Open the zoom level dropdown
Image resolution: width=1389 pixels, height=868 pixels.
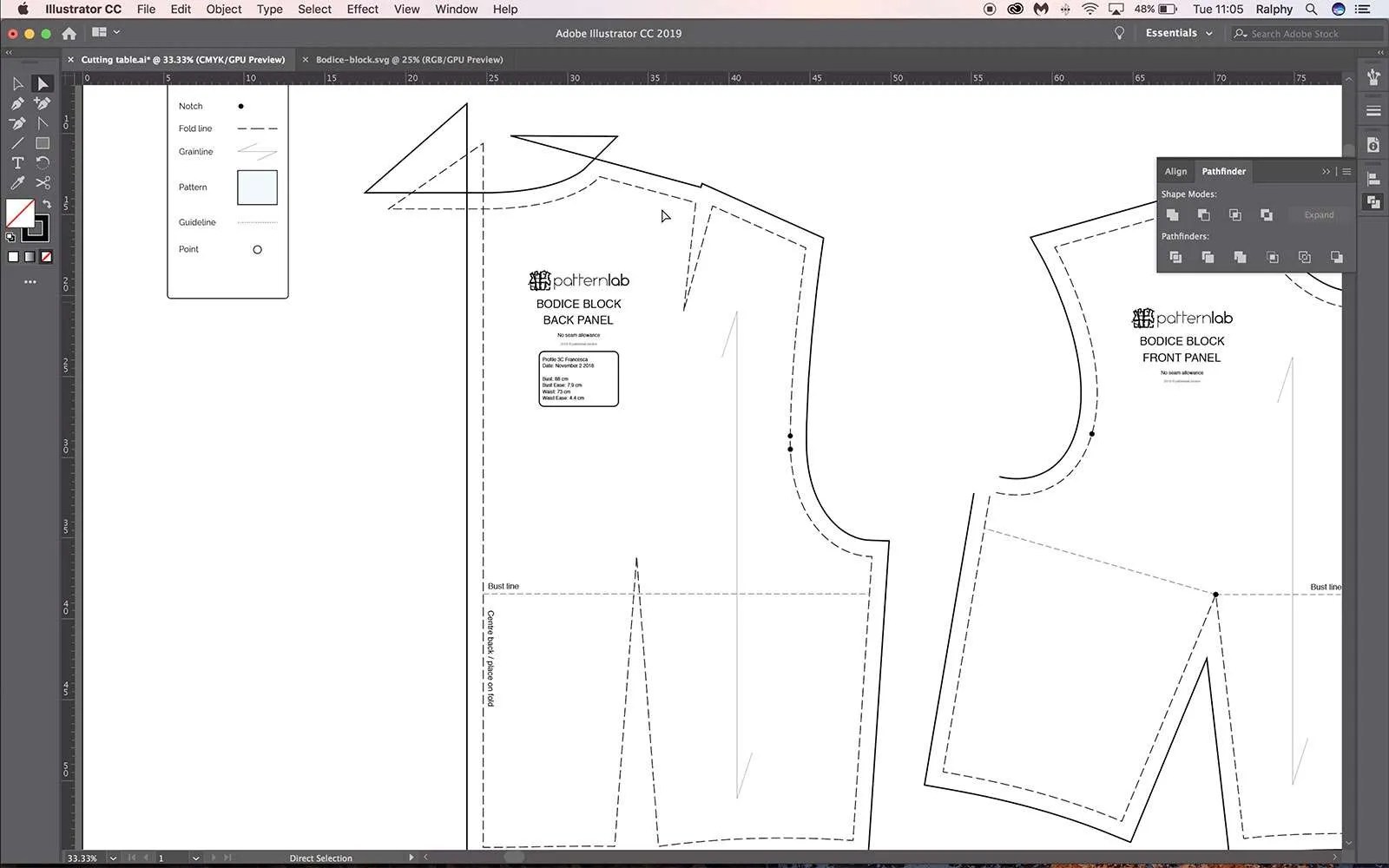coord(113,858)
